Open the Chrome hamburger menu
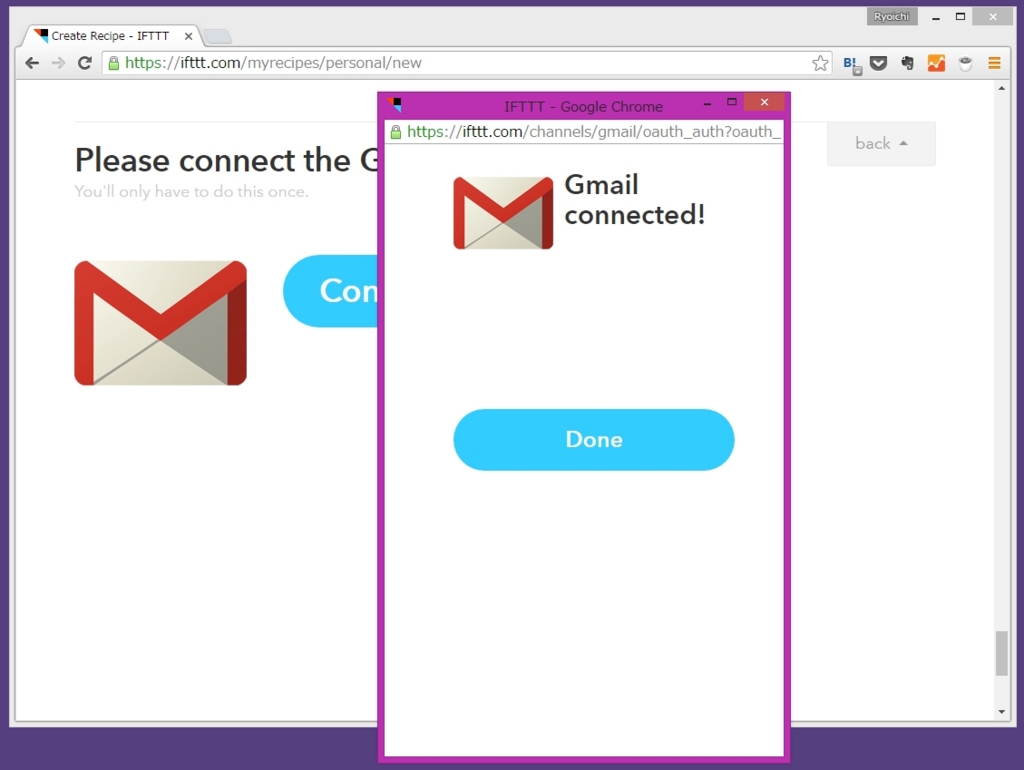The height and width of the screenshot is (770, 1024). (x=994, y=63)
